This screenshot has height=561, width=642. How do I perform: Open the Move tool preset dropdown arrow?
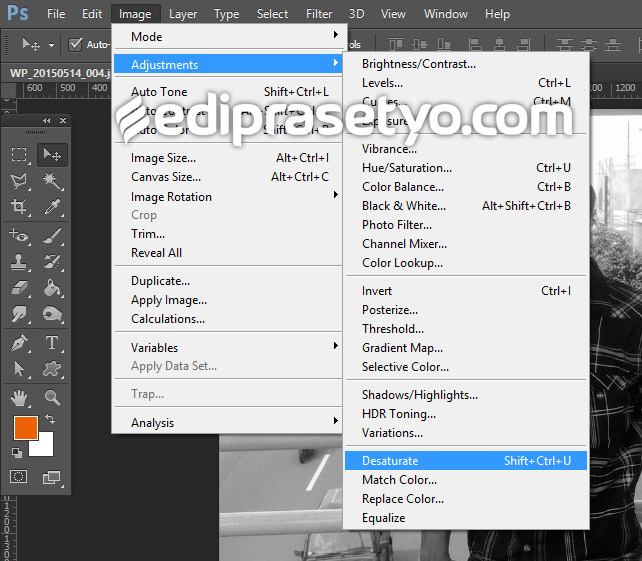click(x=51, y=45)
